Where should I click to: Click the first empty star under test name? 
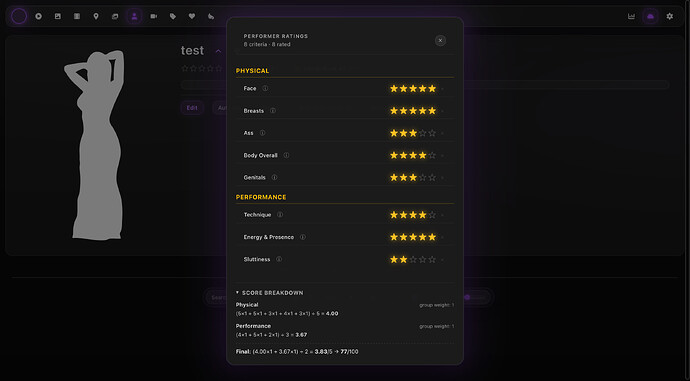(185, 68)
